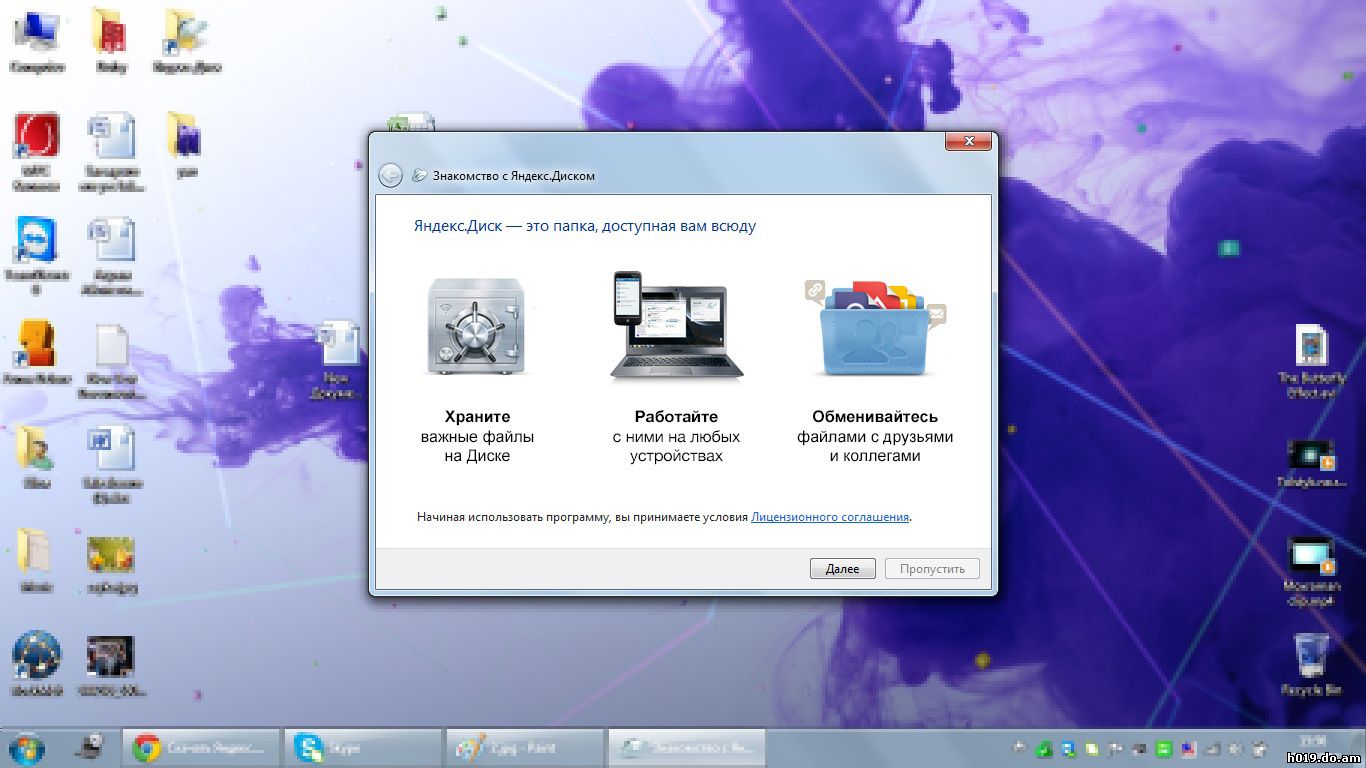Click the blue shared folder icon above Обменивайтесь
1366x768 pixels.
875,328
